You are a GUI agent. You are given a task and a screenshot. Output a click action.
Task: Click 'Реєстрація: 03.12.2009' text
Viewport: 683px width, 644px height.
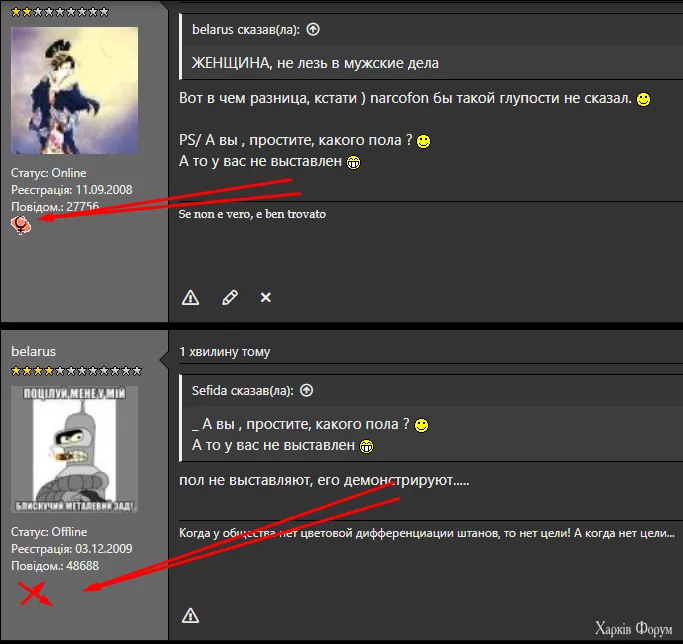pyautogui.click(x=71, y=549)
